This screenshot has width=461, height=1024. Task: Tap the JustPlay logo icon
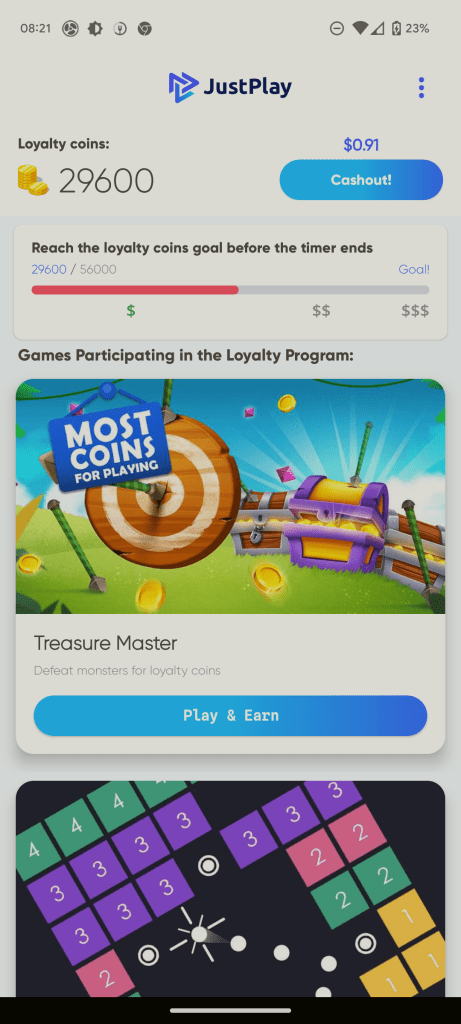183,88
